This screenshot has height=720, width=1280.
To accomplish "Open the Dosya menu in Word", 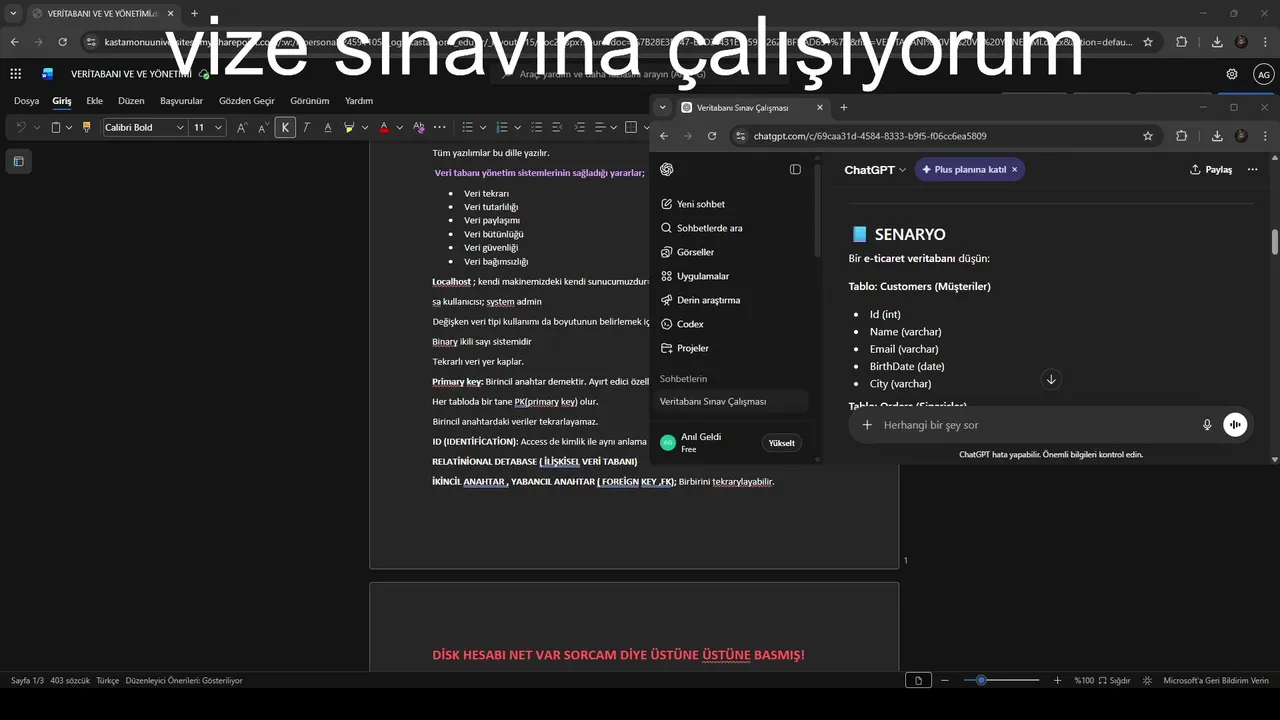I will tap(26, 101).
